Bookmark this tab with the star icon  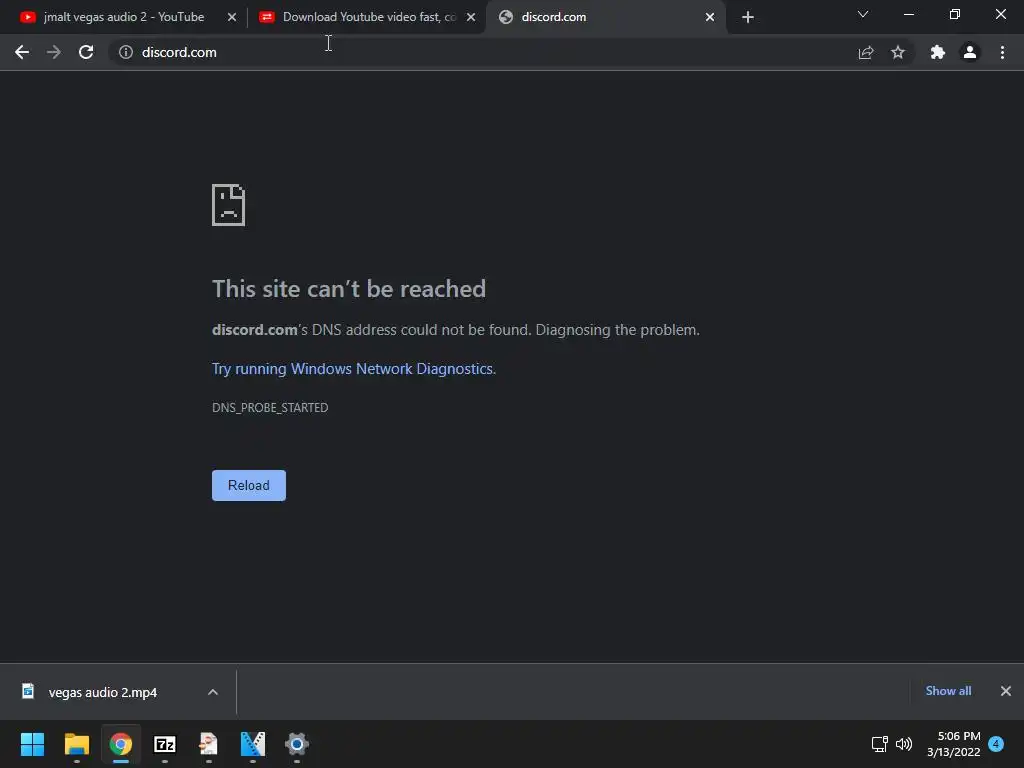click(x=898, y=52)
